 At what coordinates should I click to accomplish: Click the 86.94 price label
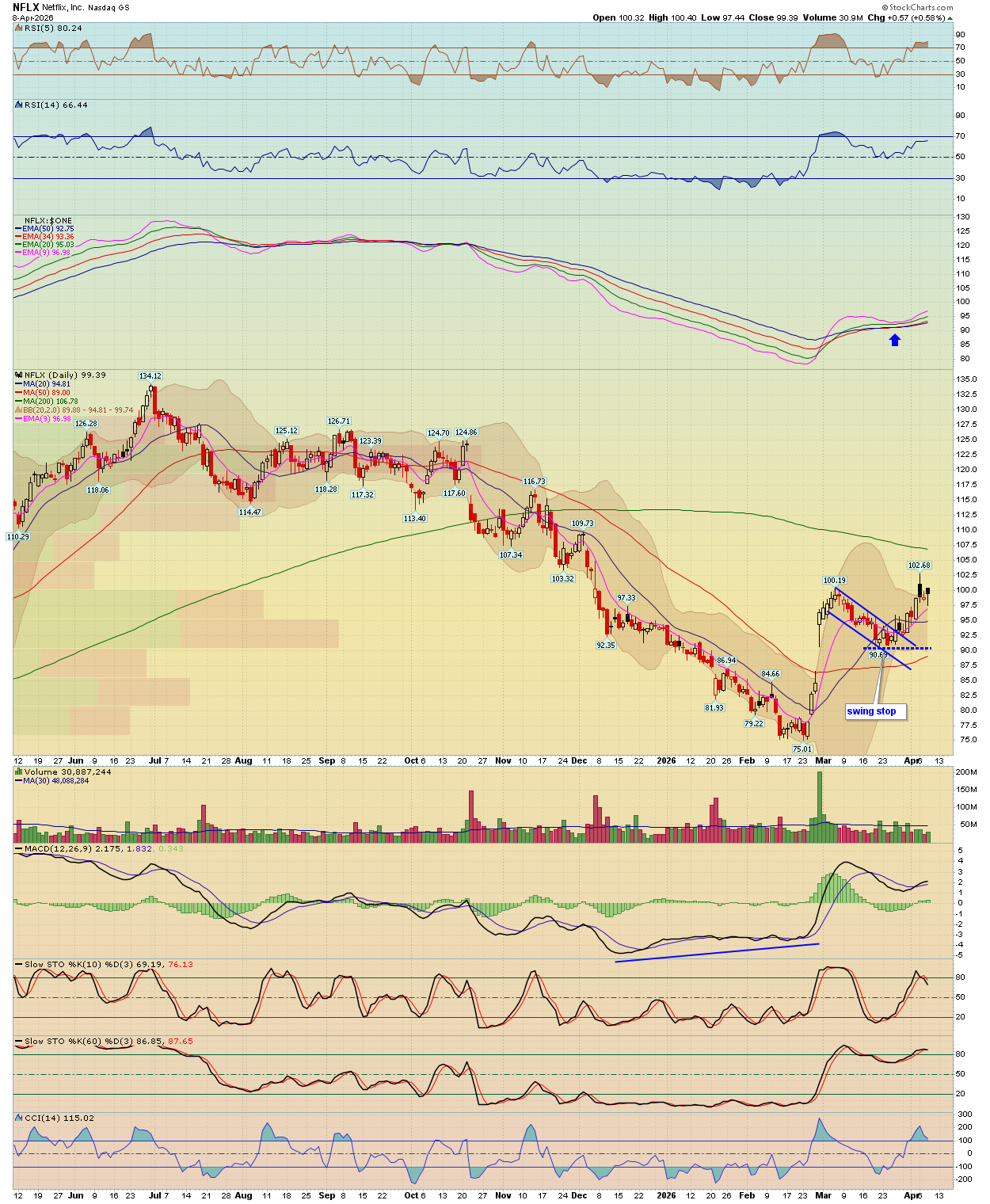point(725,660)
